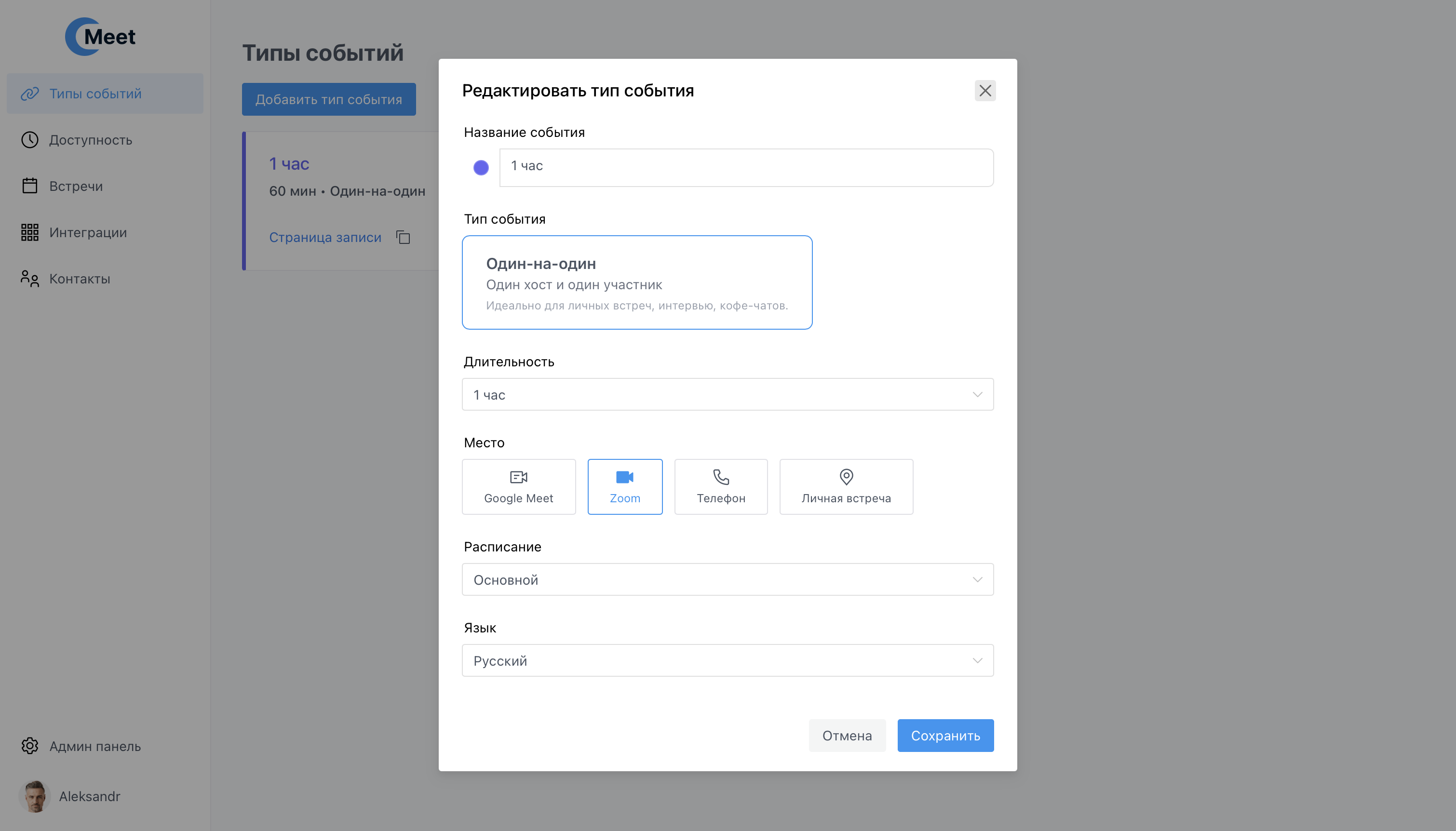
Task: Click the Название события input field
Action: pos(746,168)
